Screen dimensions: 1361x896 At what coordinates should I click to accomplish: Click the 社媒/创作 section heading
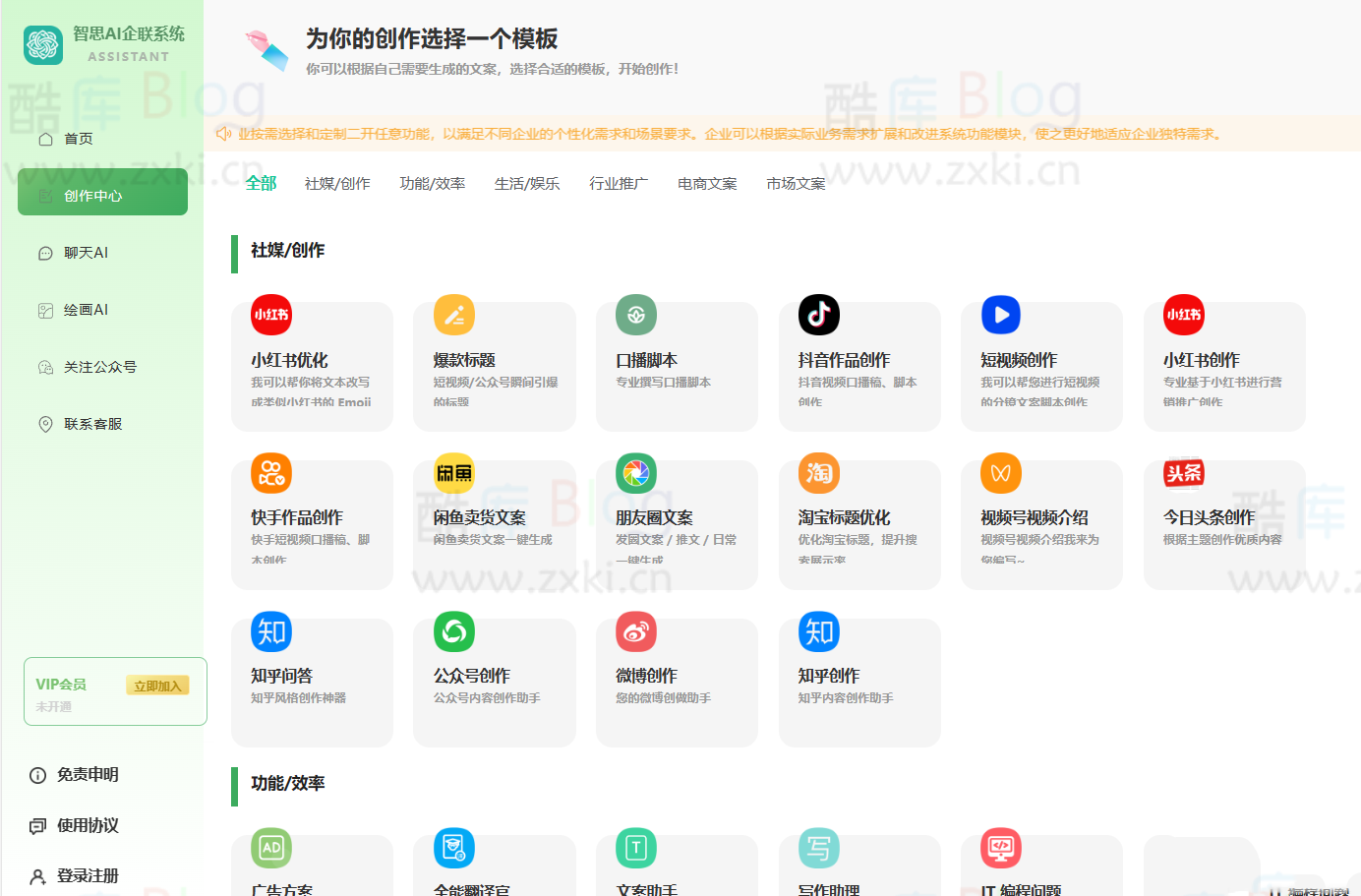(287, 251)
